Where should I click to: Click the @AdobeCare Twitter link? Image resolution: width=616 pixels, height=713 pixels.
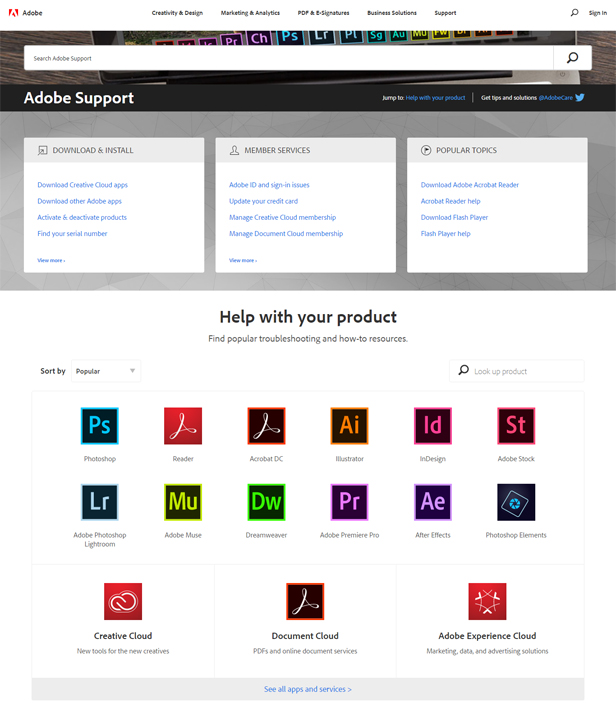tap(556, 98)
